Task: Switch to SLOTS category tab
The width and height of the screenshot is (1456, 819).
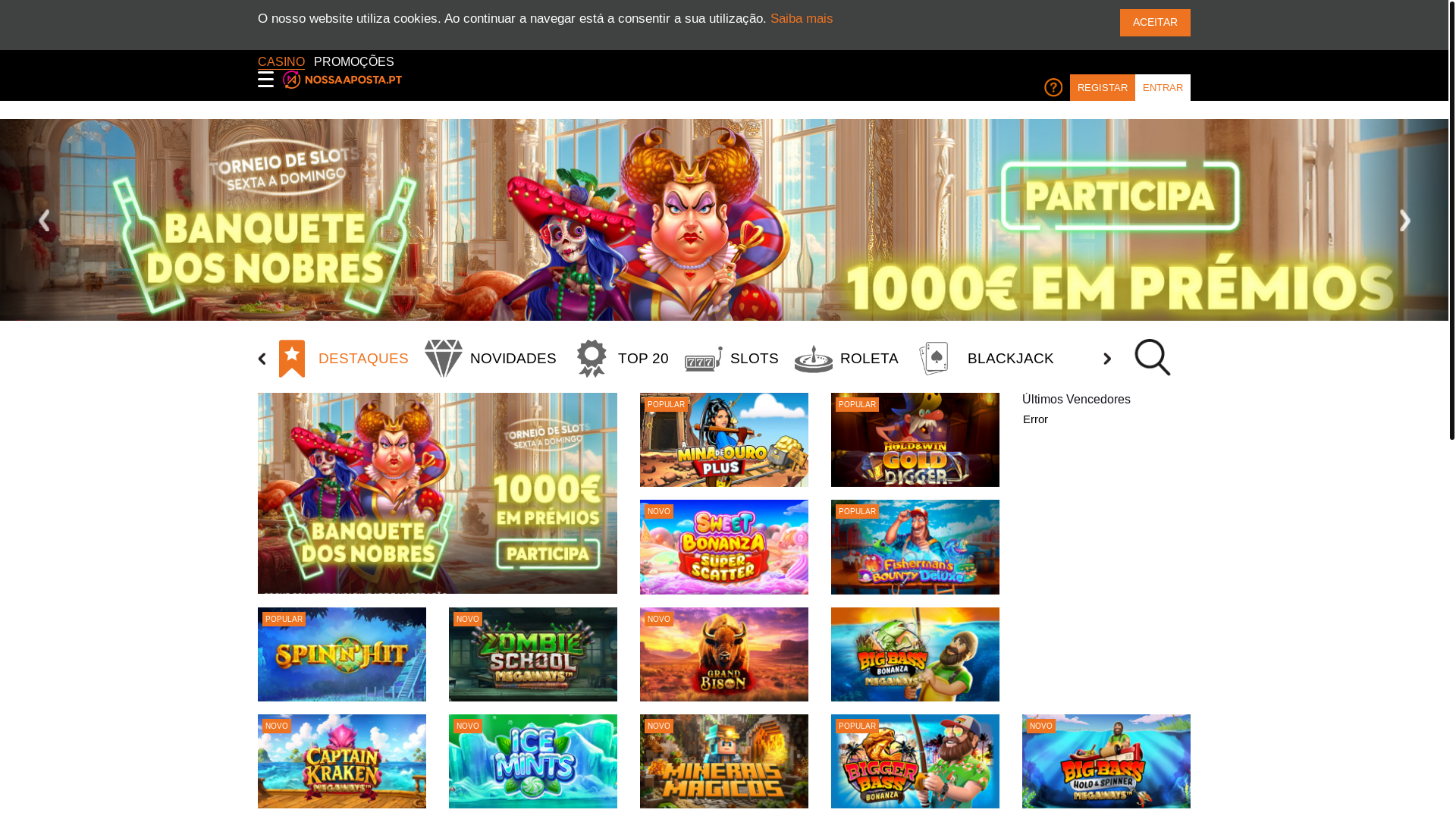Action: coord(755,359)
